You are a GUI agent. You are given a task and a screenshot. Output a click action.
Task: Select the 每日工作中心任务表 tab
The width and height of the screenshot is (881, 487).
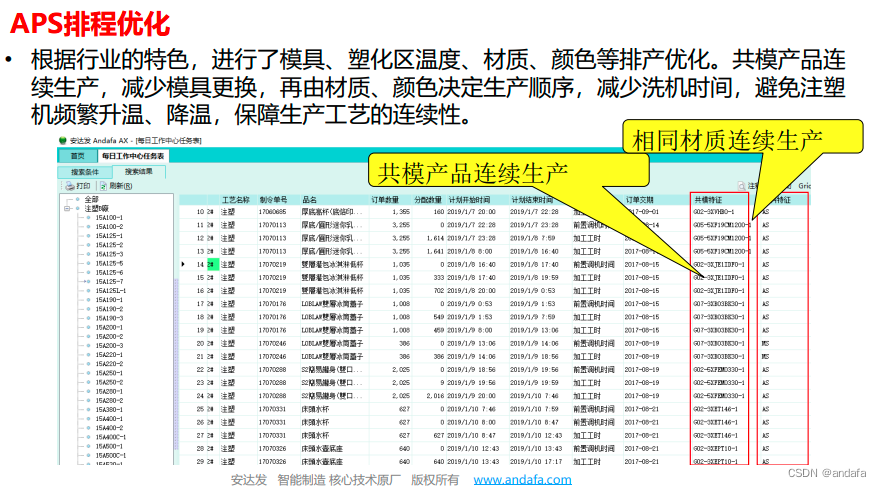(x=133, y=156)
